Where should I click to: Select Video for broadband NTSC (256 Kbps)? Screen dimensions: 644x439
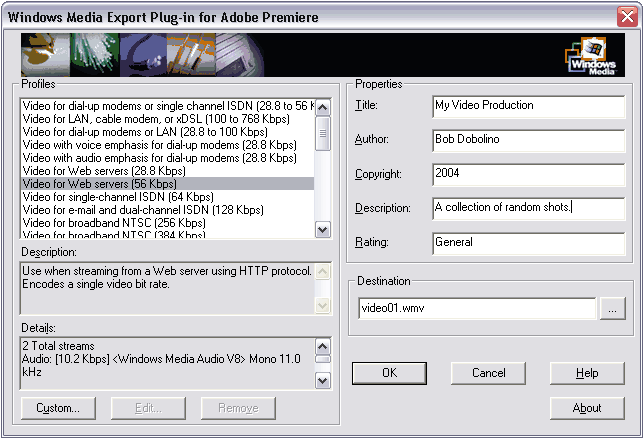pos(167,223)
